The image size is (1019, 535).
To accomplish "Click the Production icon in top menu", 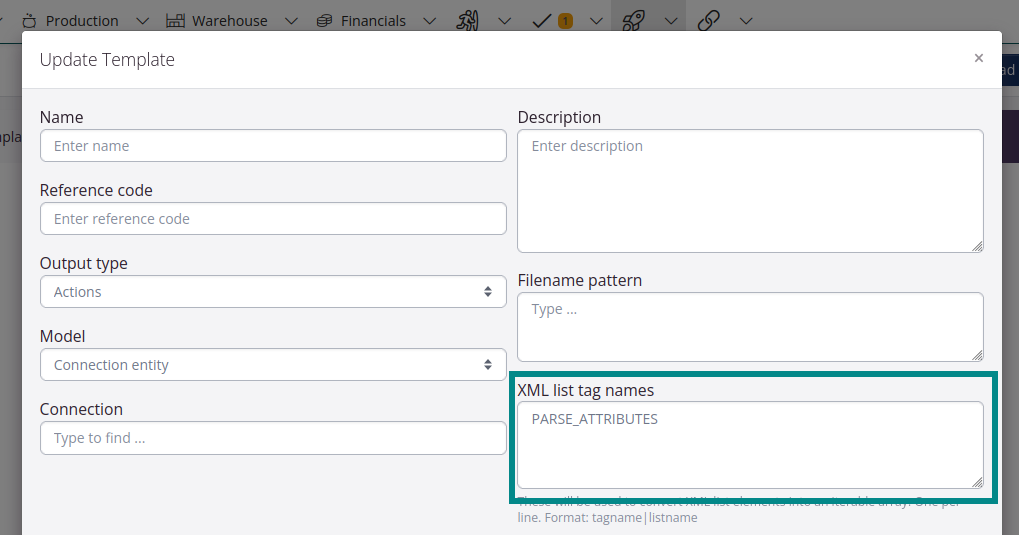I will (x=29, y=20).
